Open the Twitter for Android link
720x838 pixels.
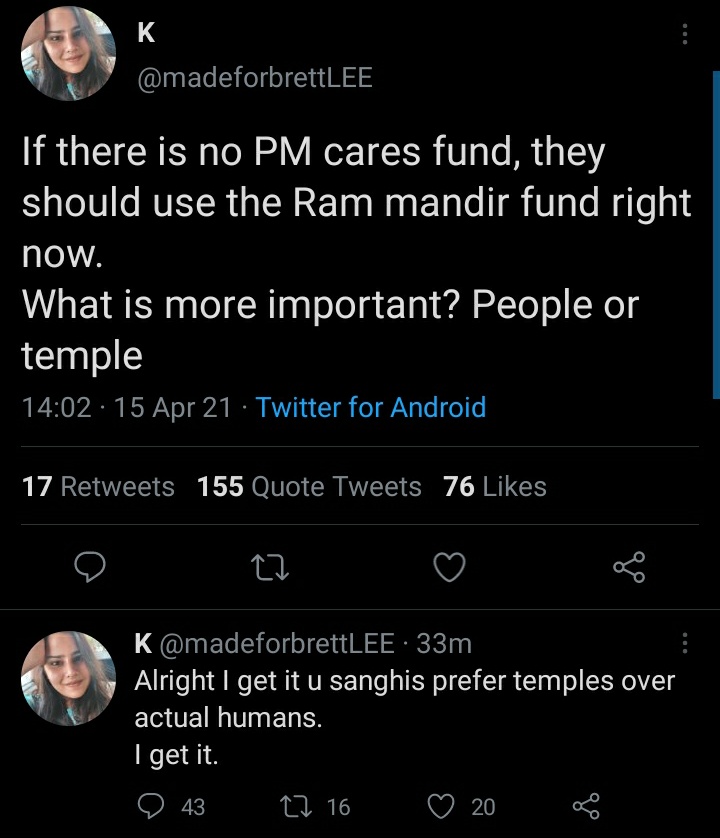point(371,408)
